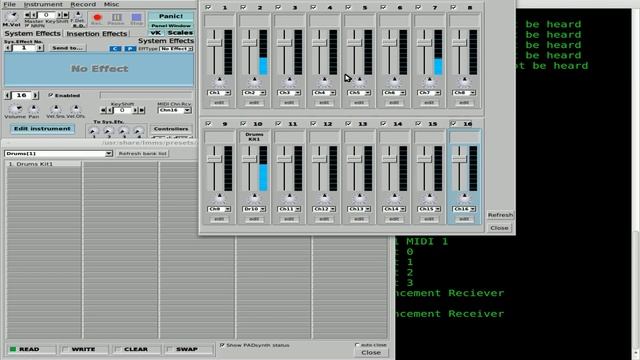
Task: Open the Ch7 MIDI channel dropdown in panel
Action: click(x=429, y=93)
